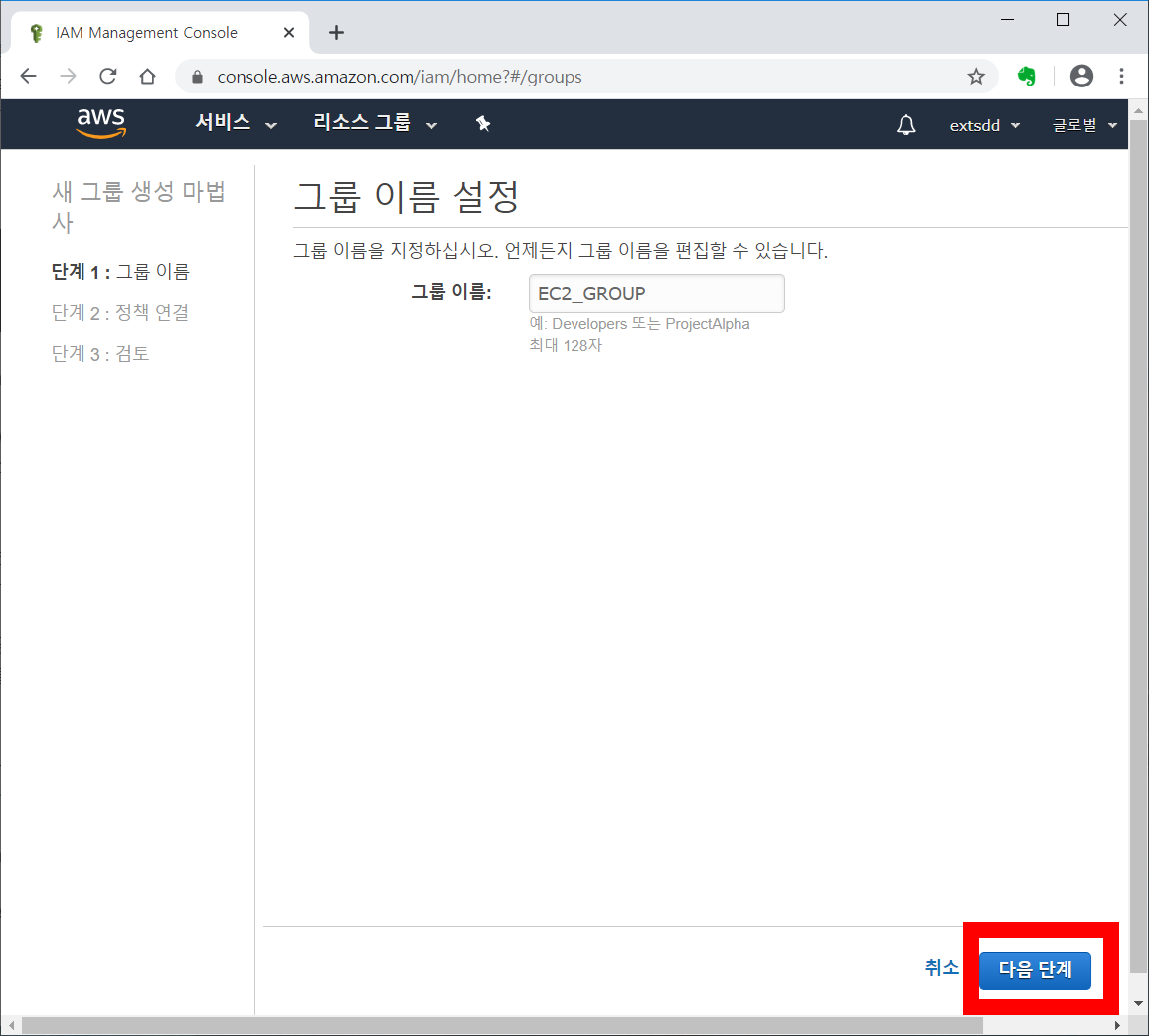Screen dimensions: 1149x1036
Task: Click horizontal scrollbar right arrow
Action: [x=1117, y=1025]
